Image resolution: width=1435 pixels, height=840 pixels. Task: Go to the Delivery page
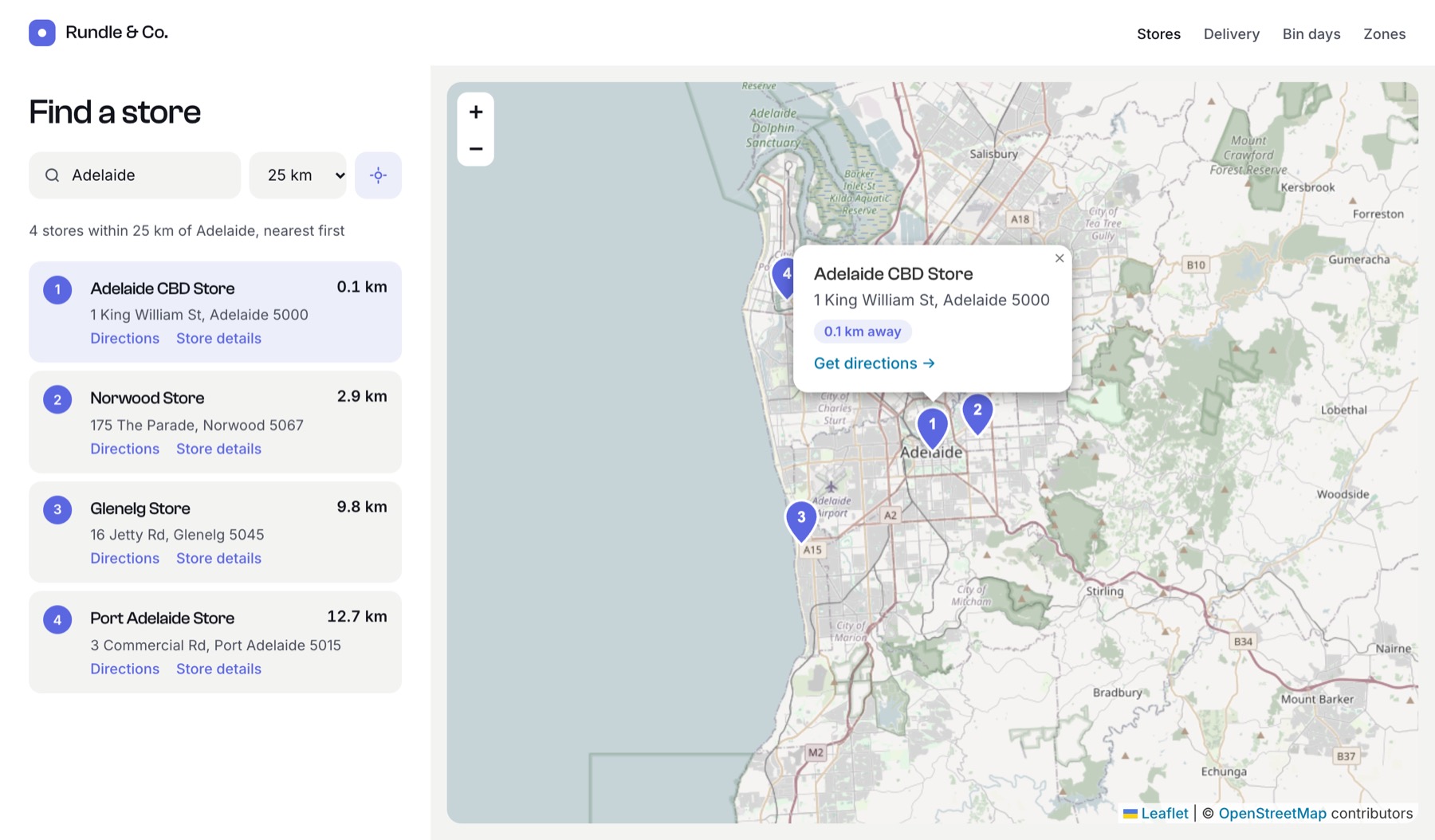(x=1231, y=33)
